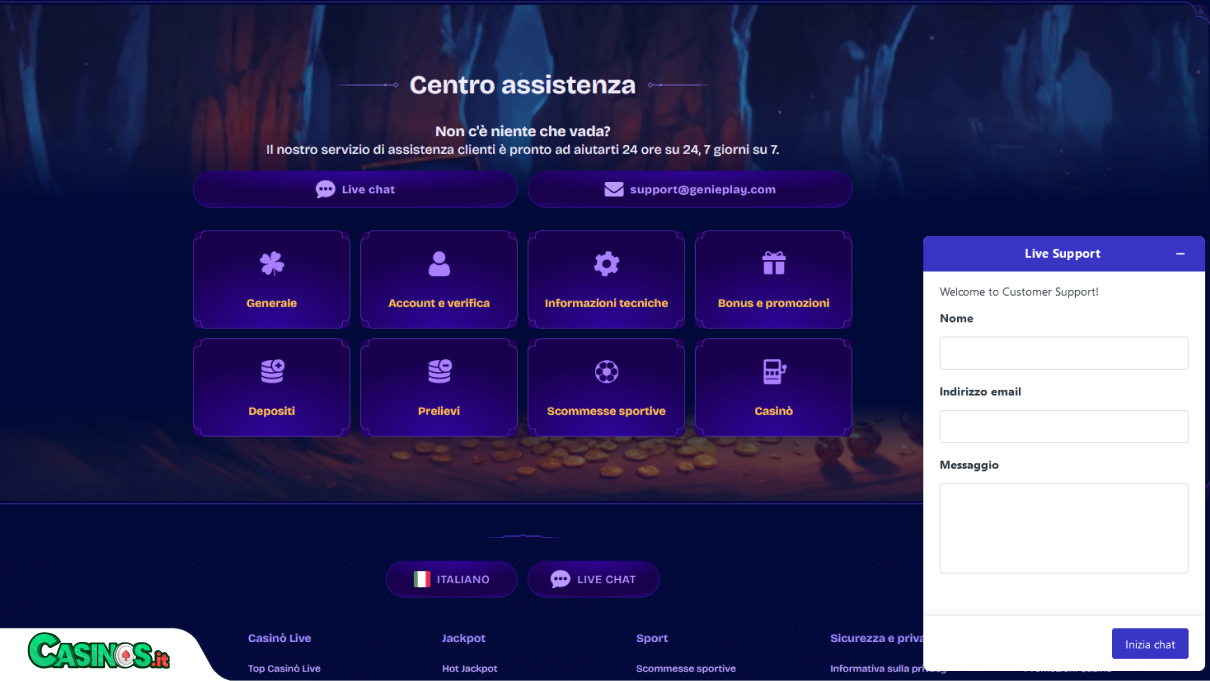The height and width of the screenshot is (681, 1210).
Task: Click the Inizia chat button
Action: 1150,644
